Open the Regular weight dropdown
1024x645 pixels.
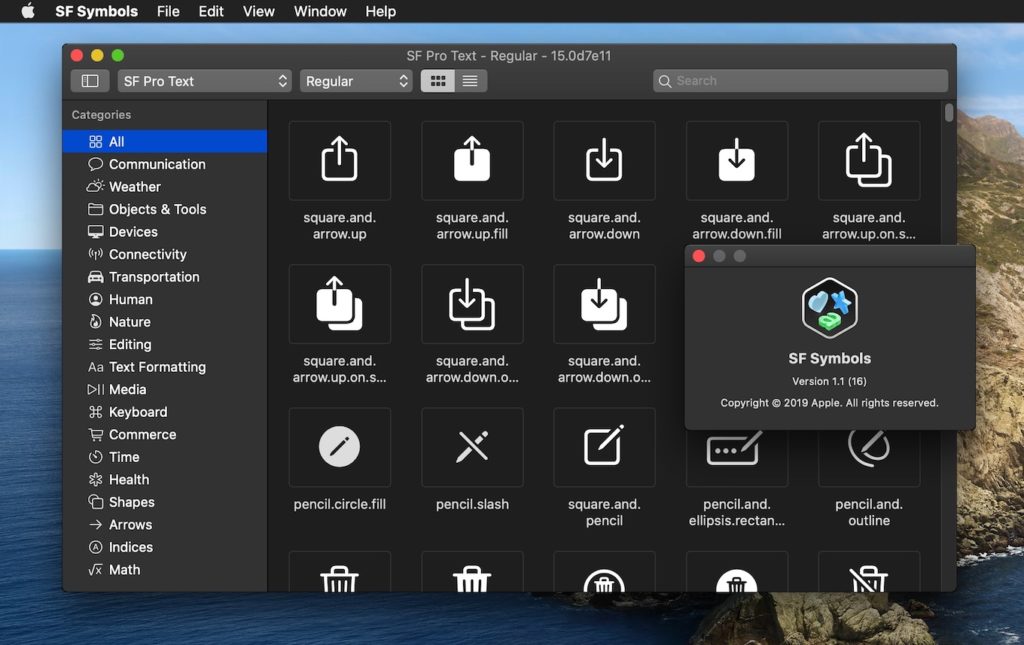tap(356, 80)
